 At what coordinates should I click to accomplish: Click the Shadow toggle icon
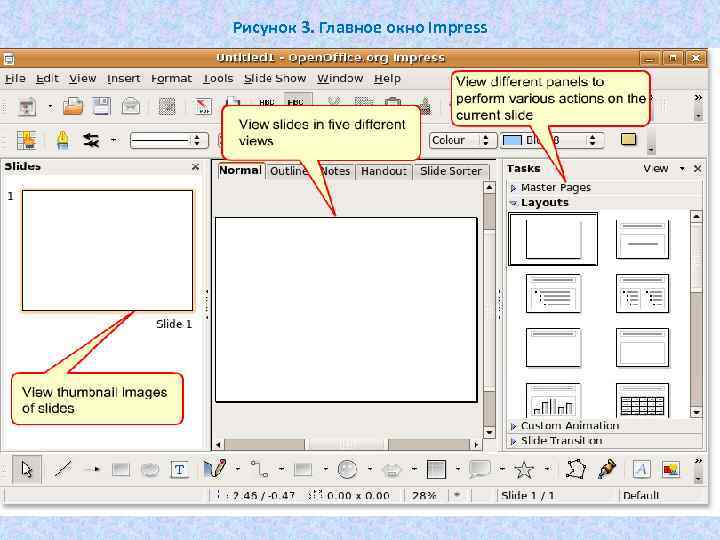[628, 139]
